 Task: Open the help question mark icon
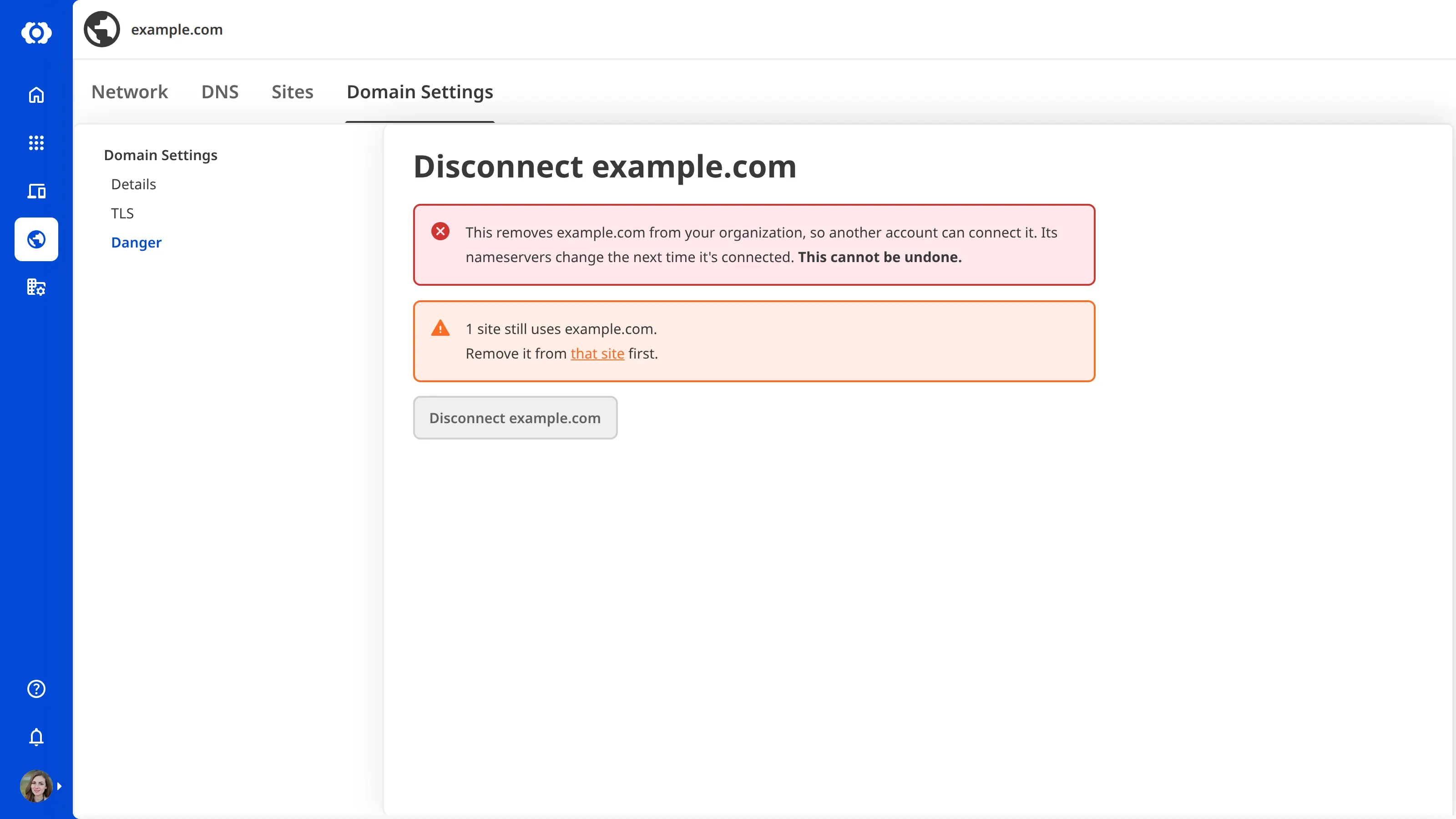click(36, 688)
